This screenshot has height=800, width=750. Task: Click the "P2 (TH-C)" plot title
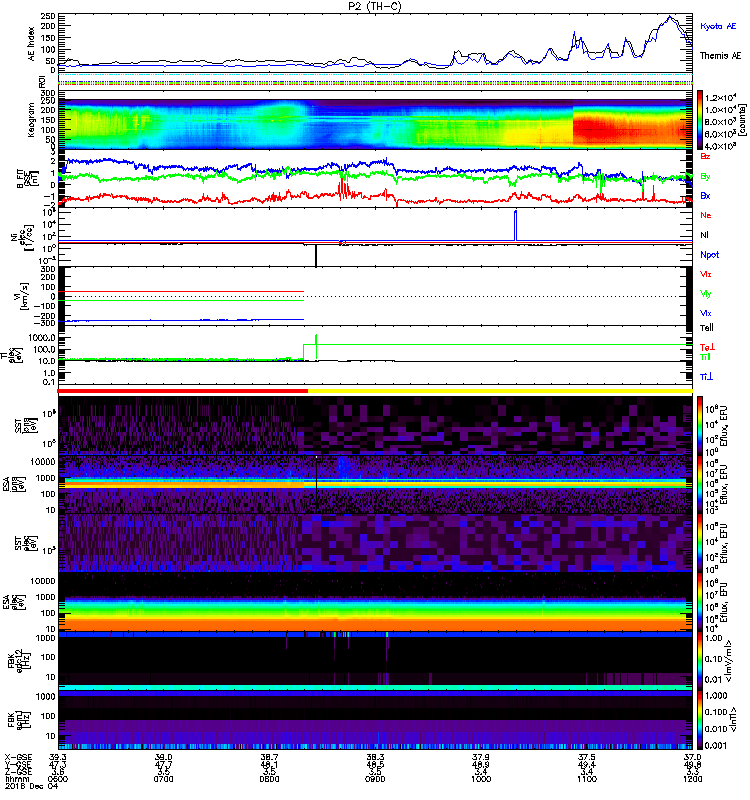[376, 5]
